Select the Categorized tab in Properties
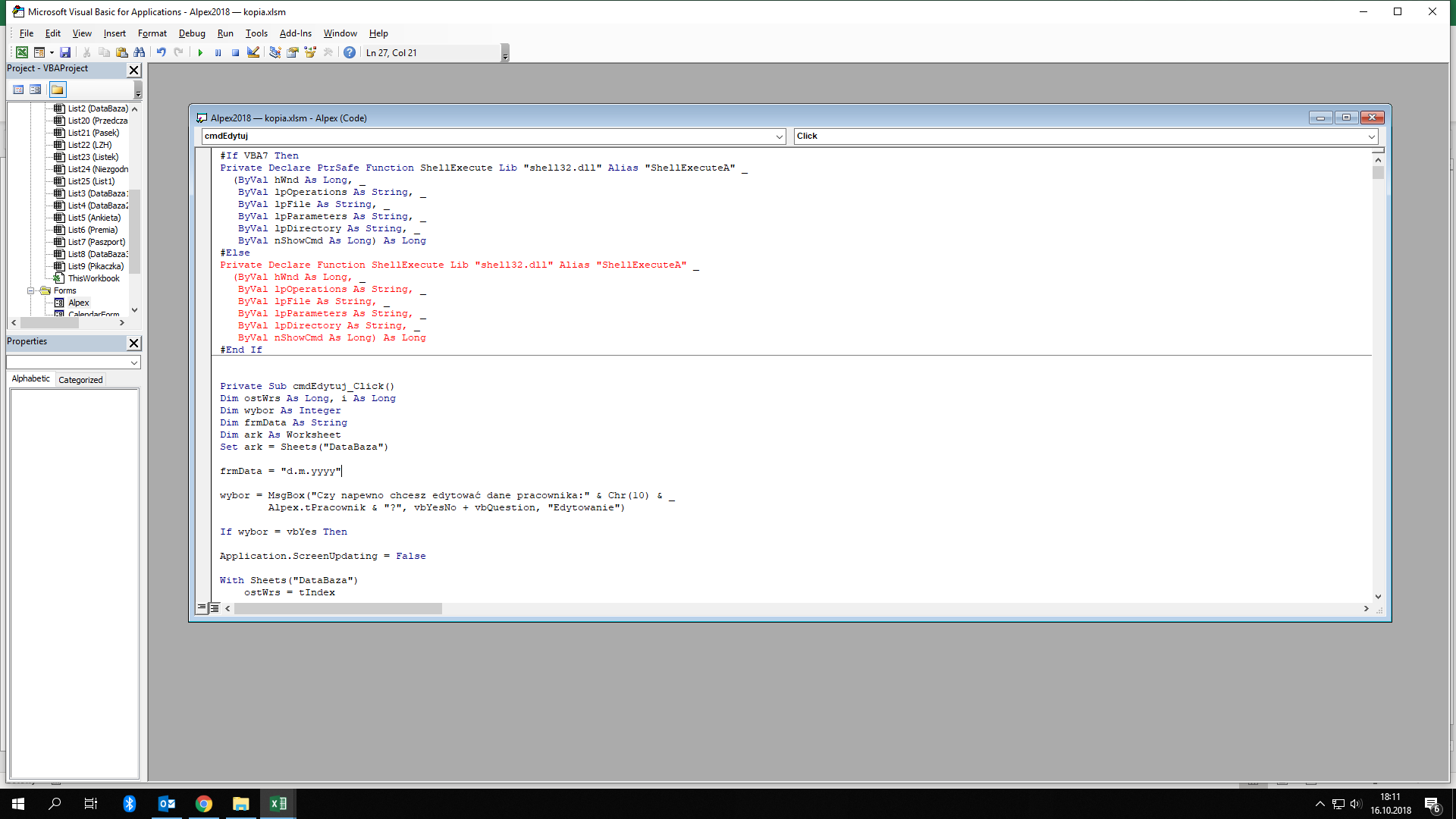 point(80,380)
